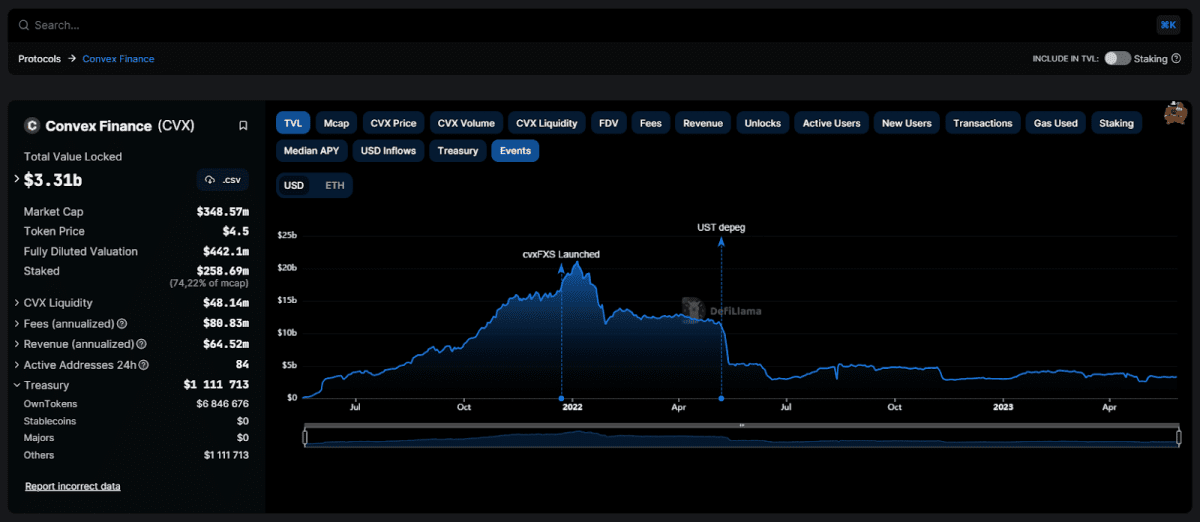Click the Market Cap value $348.57m
This screenshot has height=522, width=1200.
223,212
